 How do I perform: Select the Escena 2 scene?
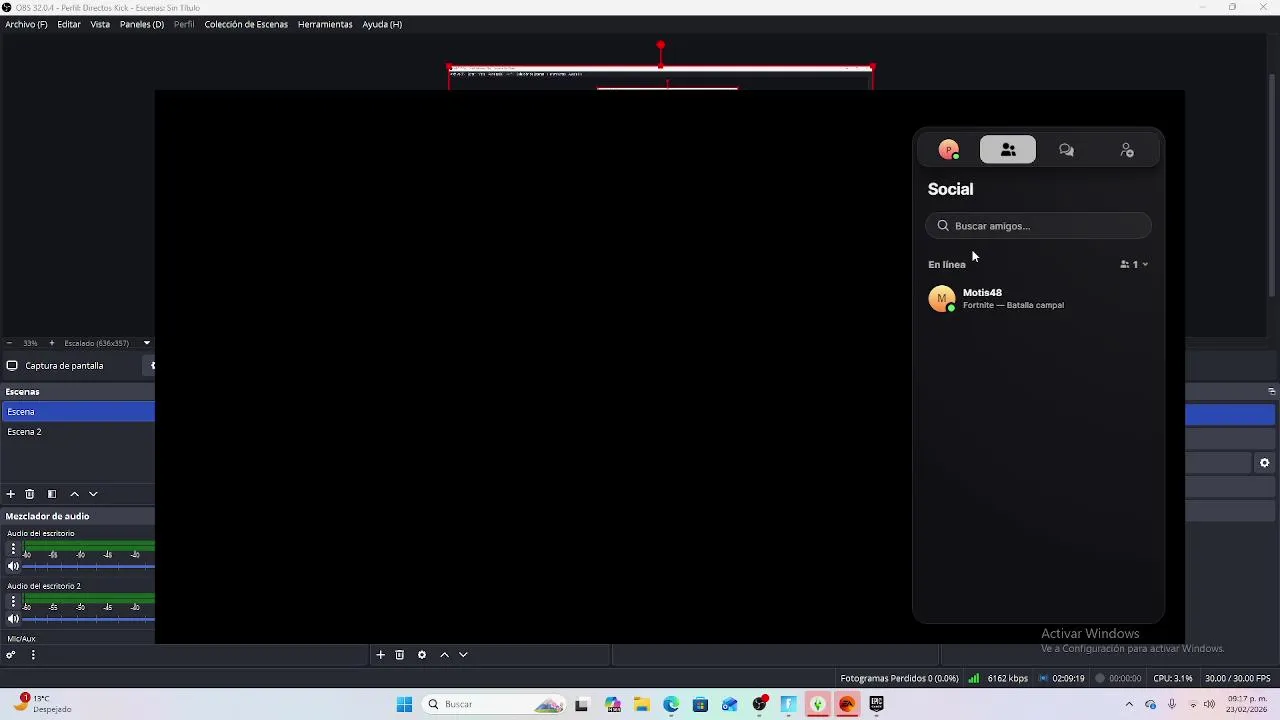coord(78,432)
